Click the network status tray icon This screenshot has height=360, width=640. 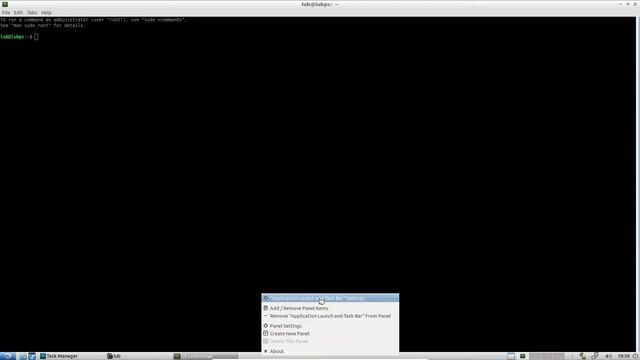coord(583,356)
